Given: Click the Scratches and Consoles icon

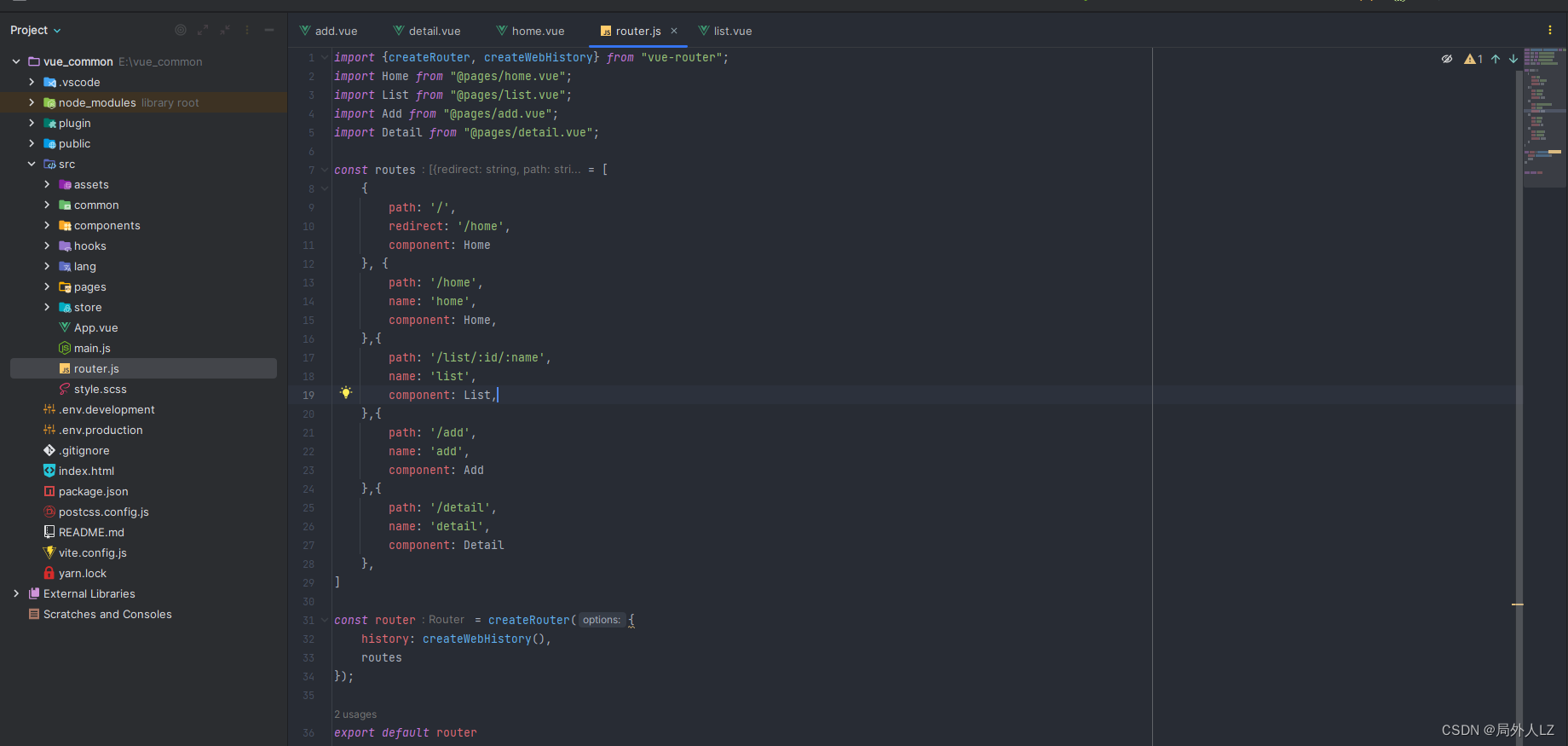Looking at the screenshot, I should click(34, 614).
